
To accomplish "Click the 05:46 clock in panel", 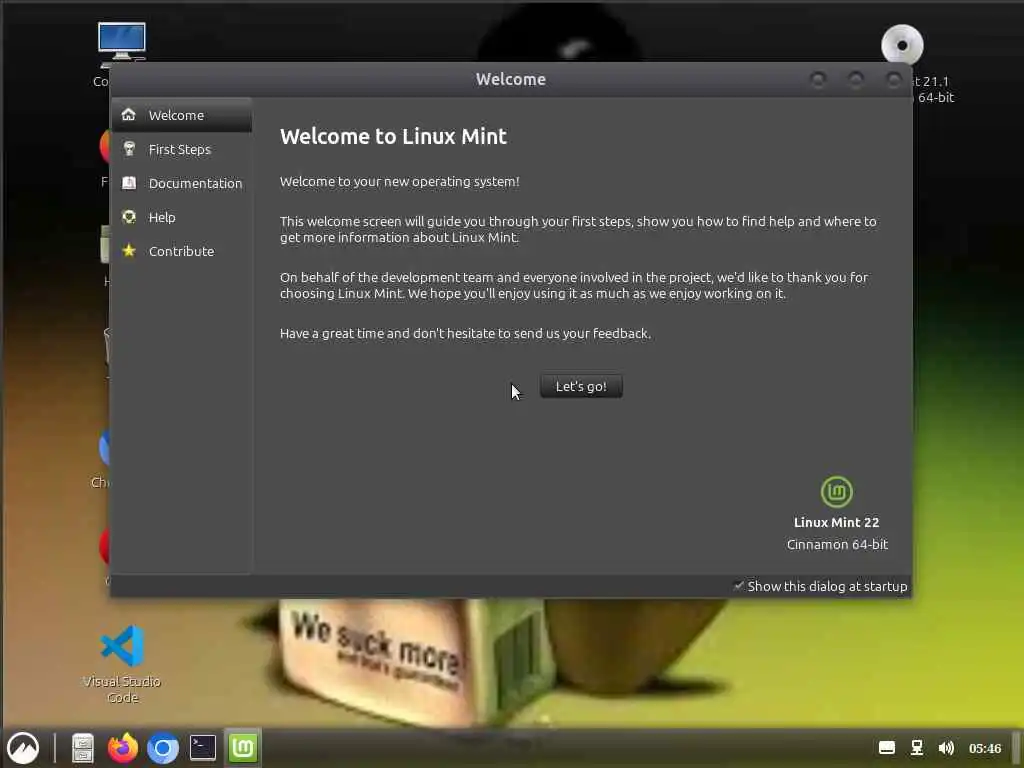I will [985, 748].
